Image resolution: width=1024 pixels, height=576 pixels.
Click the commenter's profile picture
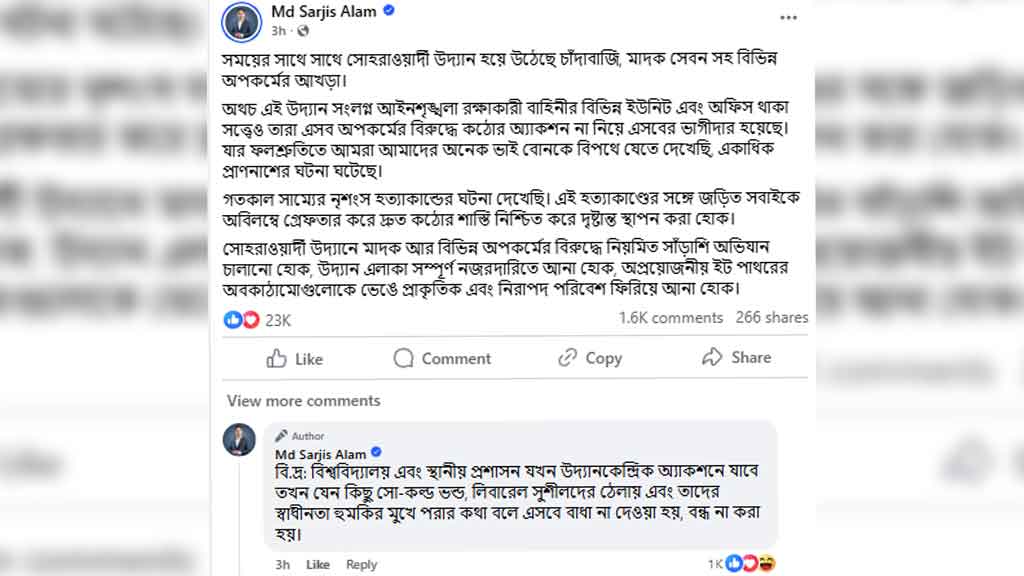click(x=239, y=440)
